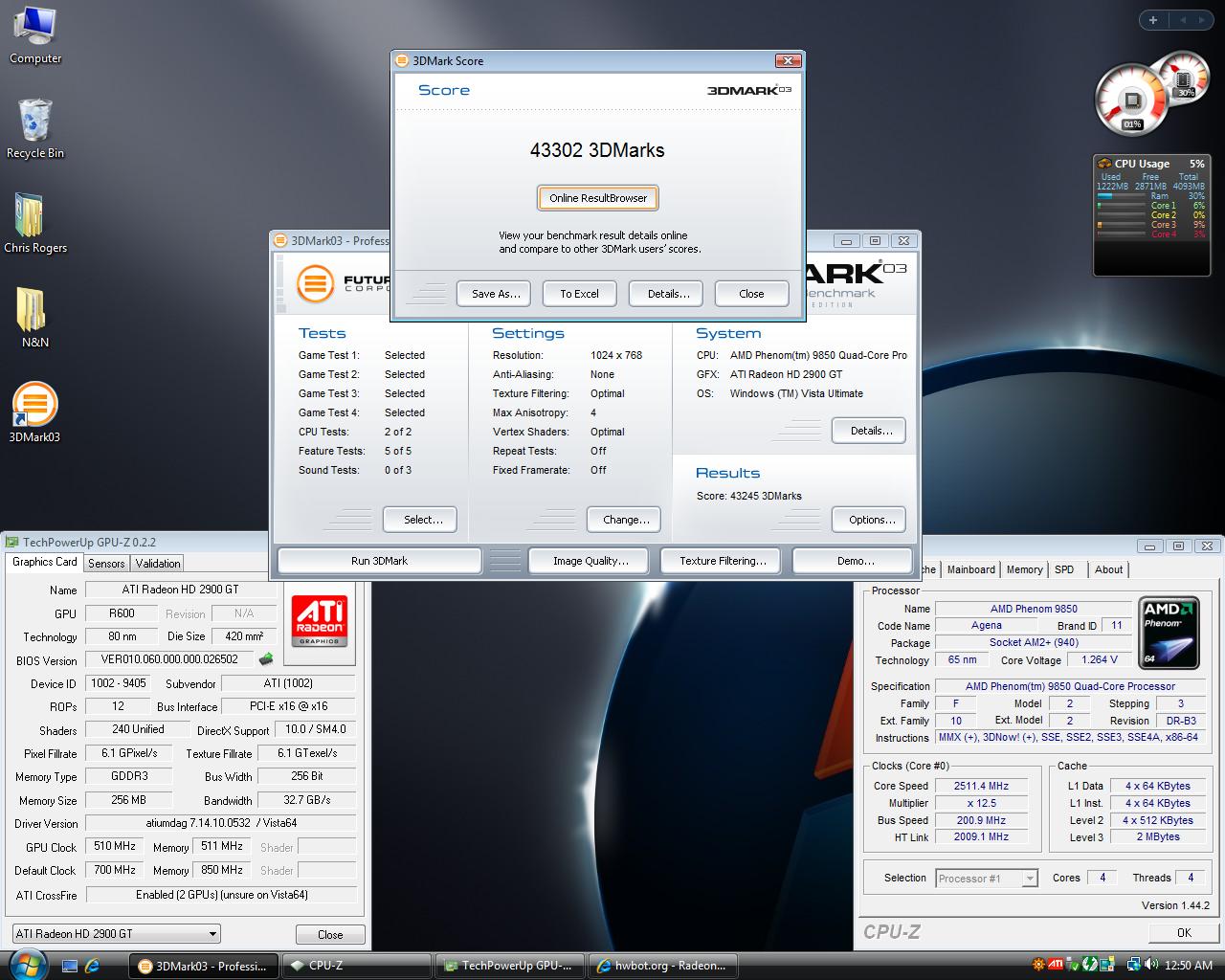Click the Futuremark orange logo in 3DMark03
The height and width of the screenshot is (980, 1225).
tap(315, 283)
